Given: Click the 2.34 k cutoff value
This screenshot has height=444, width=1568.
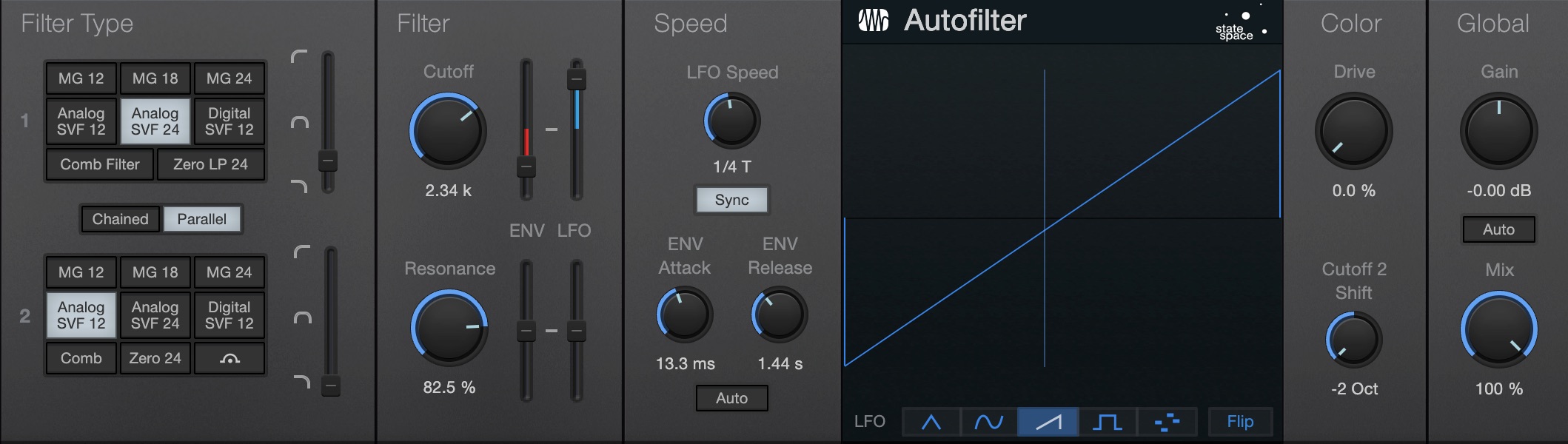Looking at the screenshot, I should point(449,191).
